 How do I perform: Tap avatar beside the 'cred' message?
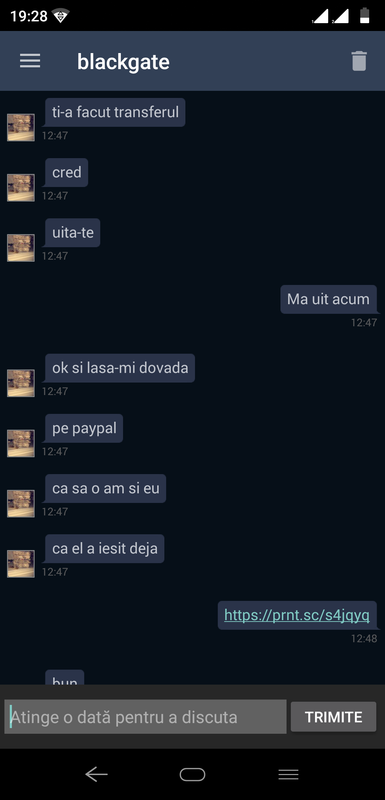(x=21, y=188)
